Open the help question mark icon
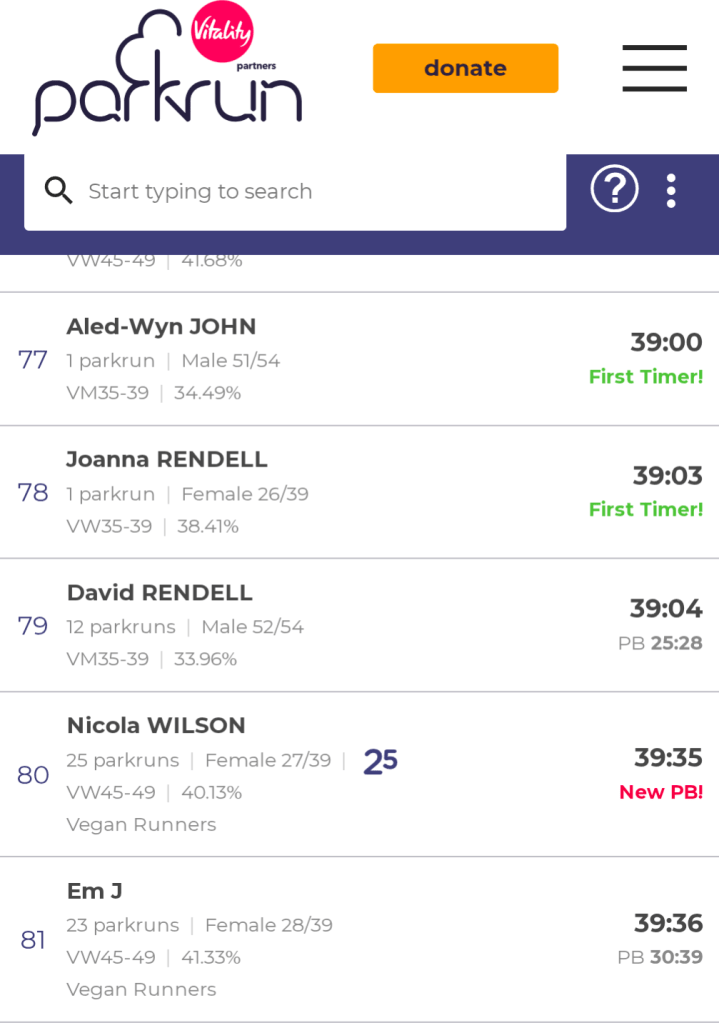 click(x=614, y=189)
